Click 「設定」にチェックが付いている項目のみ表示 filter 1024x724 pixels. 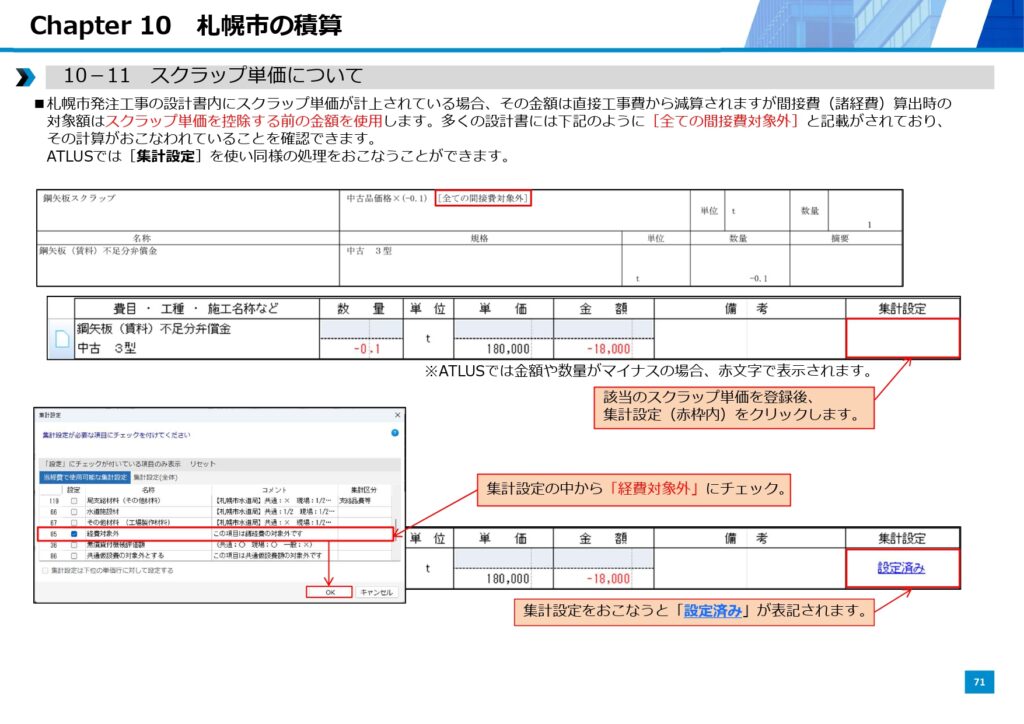[112, 464]
